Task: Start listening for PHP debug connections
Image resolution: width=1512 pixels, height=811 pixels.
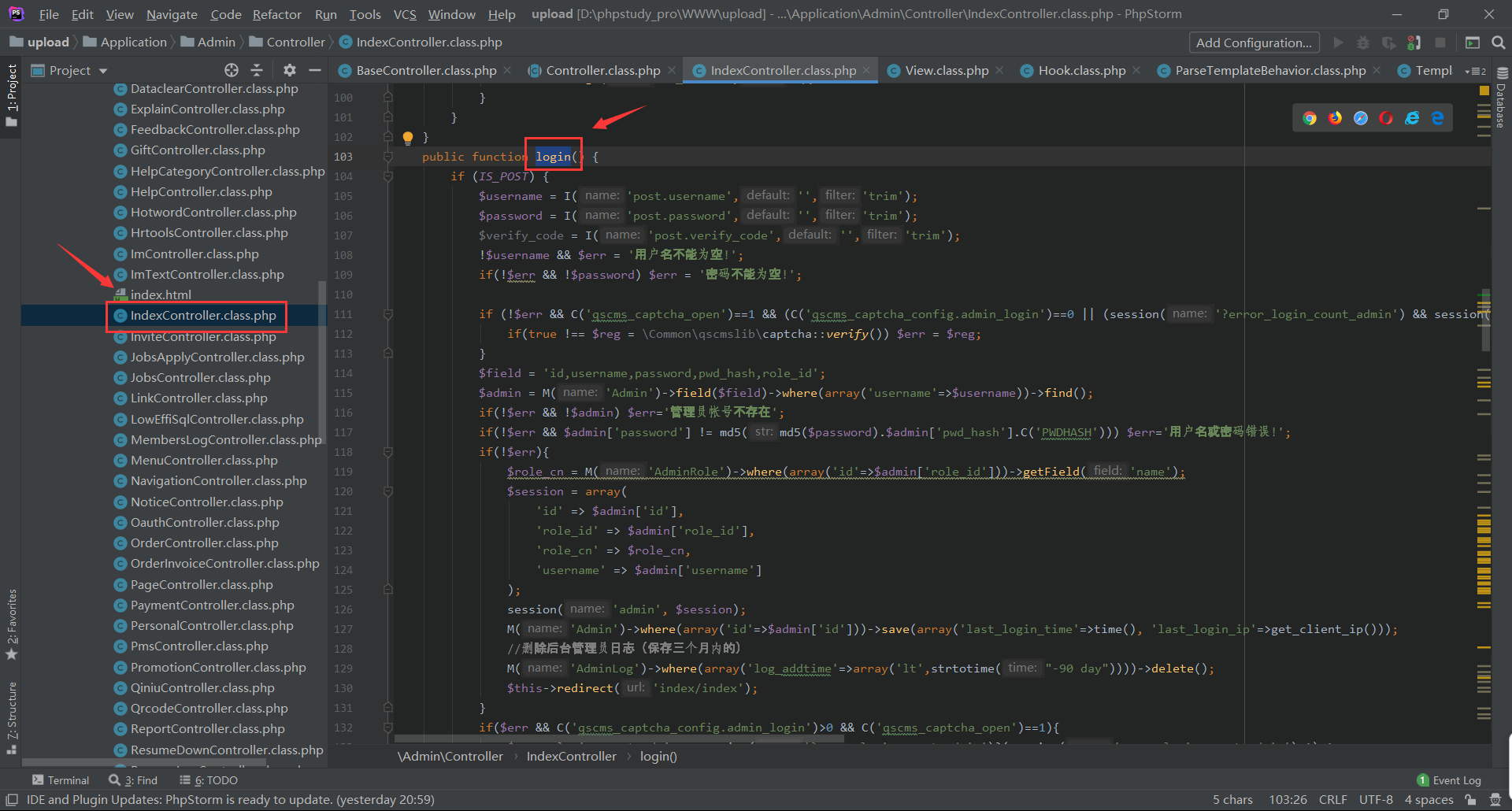Action: 1414,43
